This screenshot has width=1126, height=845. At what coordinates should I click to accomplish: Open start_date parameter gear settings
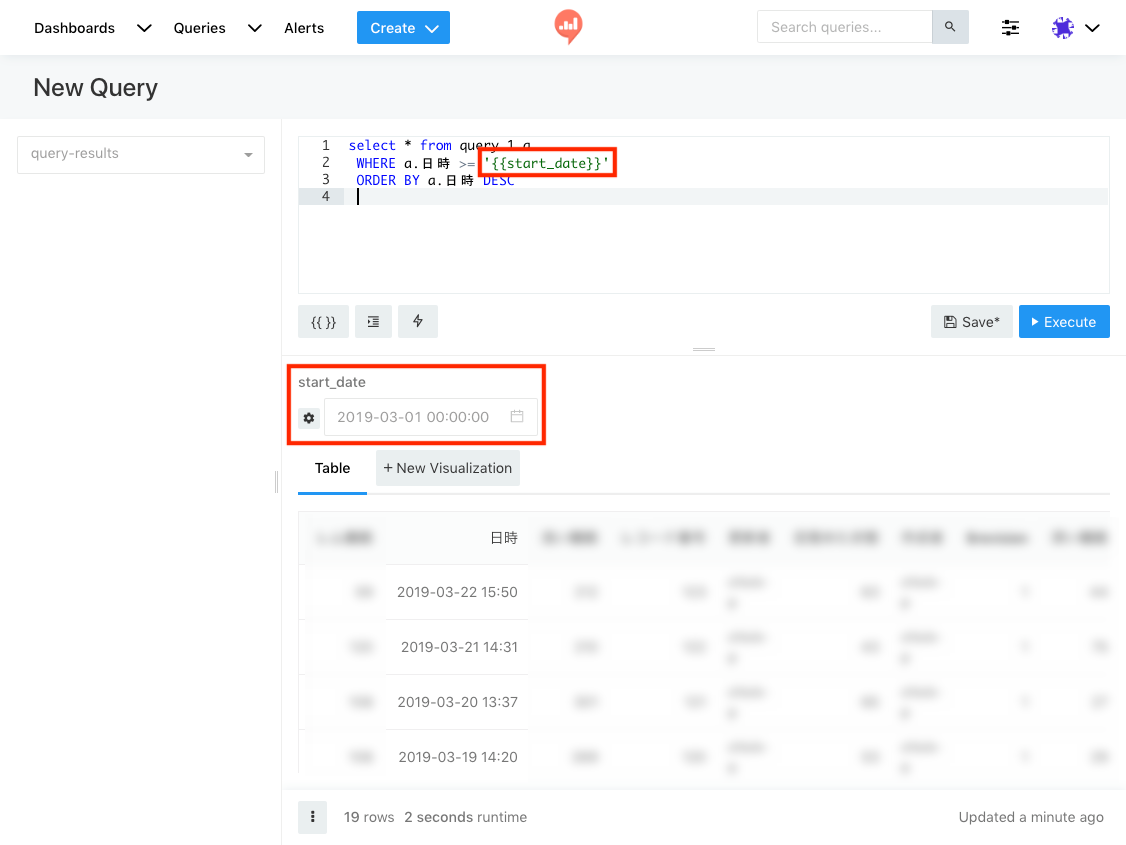pos(309,418)
